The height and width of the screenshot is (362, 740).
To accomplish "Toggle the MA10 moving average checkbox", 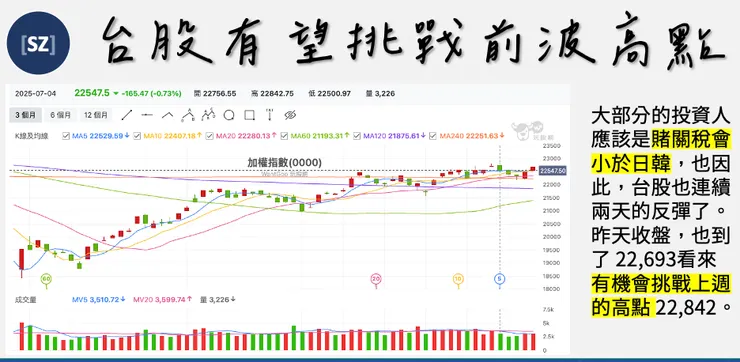I will [x=137, y=136].
